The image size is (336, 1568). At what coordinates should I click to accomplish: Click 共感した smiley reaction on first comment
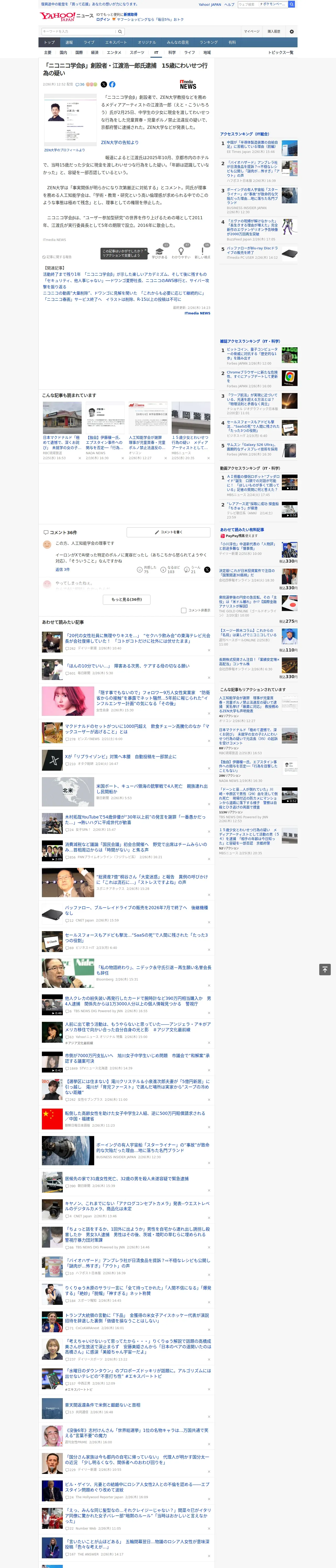140,570
